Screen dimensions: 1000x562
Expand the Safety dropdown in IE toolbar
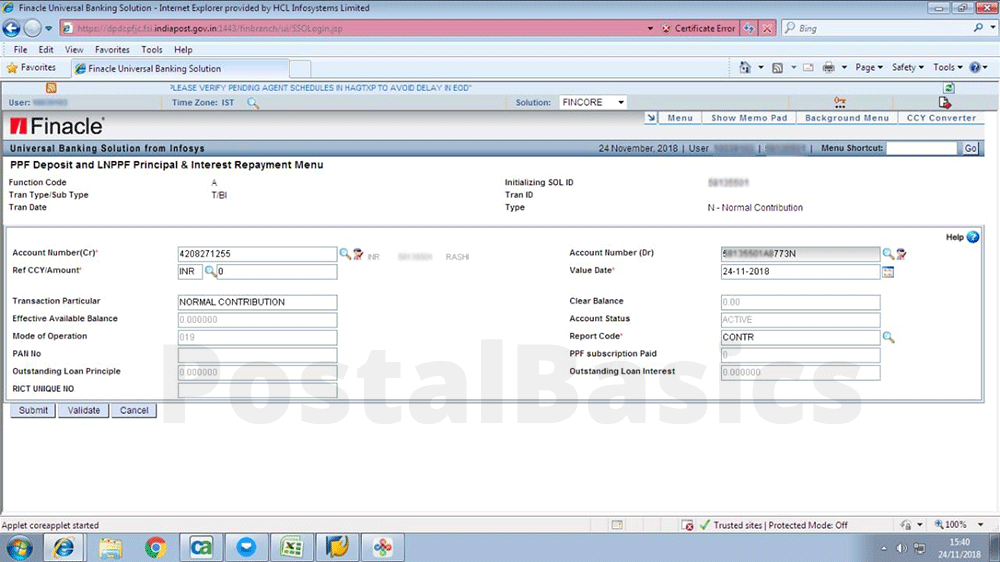pos(908,68)
